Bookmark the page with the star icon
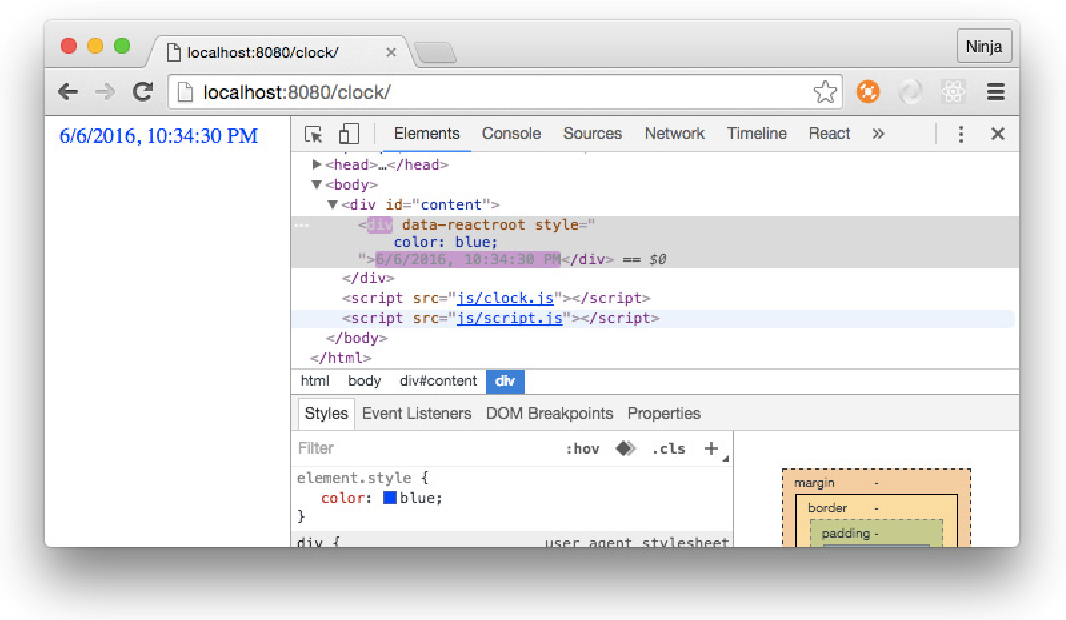This screenshot has height=620, width=1066. pos(826,91)
